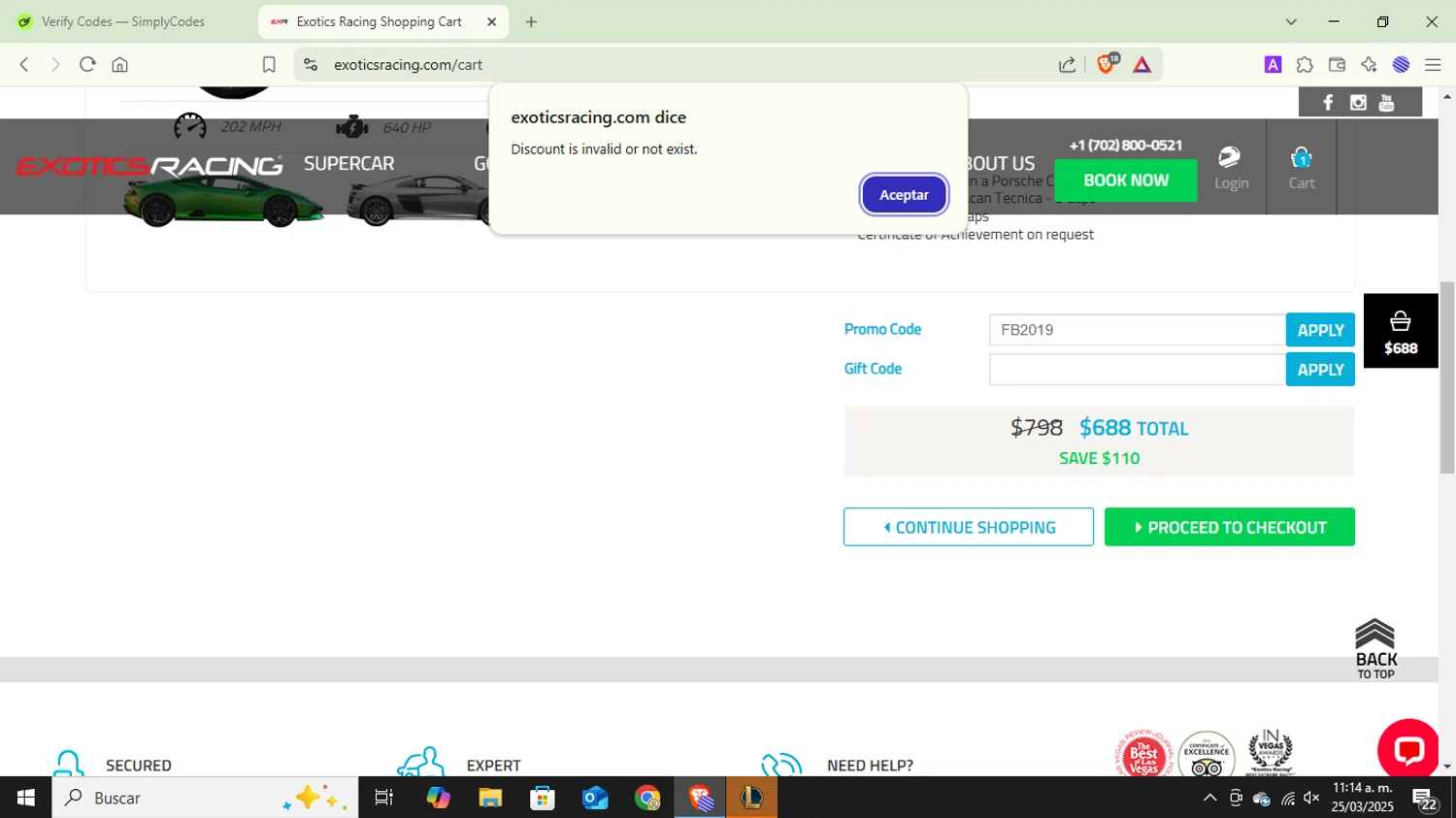This screenshot has width=1456, height=818.
Task: Close the Exotics Racing Shopping Cart tab
Action: click(x=491, y=21)
